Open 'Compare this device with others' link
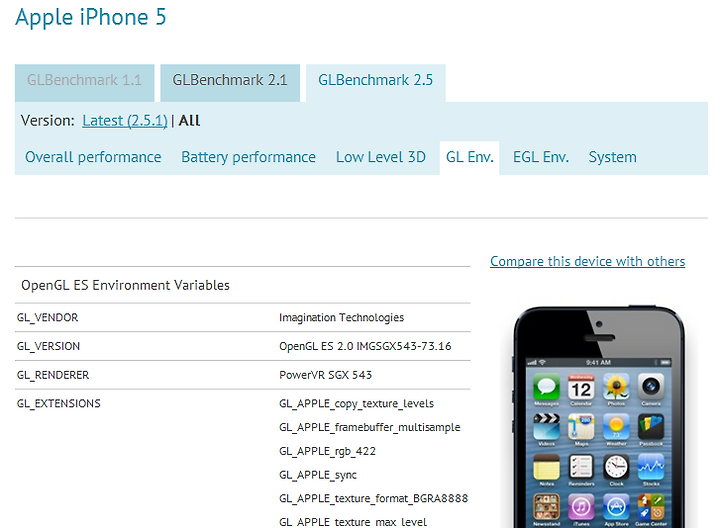The width and height of the screenshot is (720, 528). click(587, 261)
